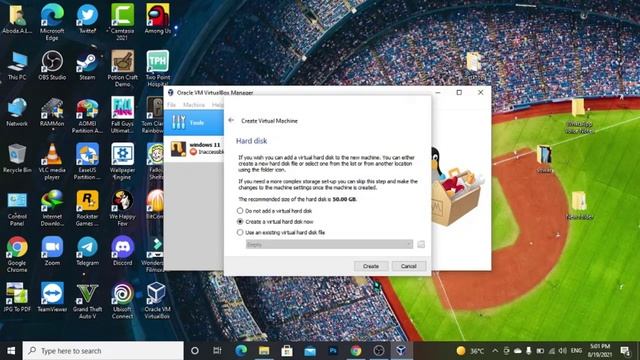Image resolution: width=640 pixels, height=360 pixels.
Task: Open Microsoft Store from taskbar
Action: tap(287, 351)
